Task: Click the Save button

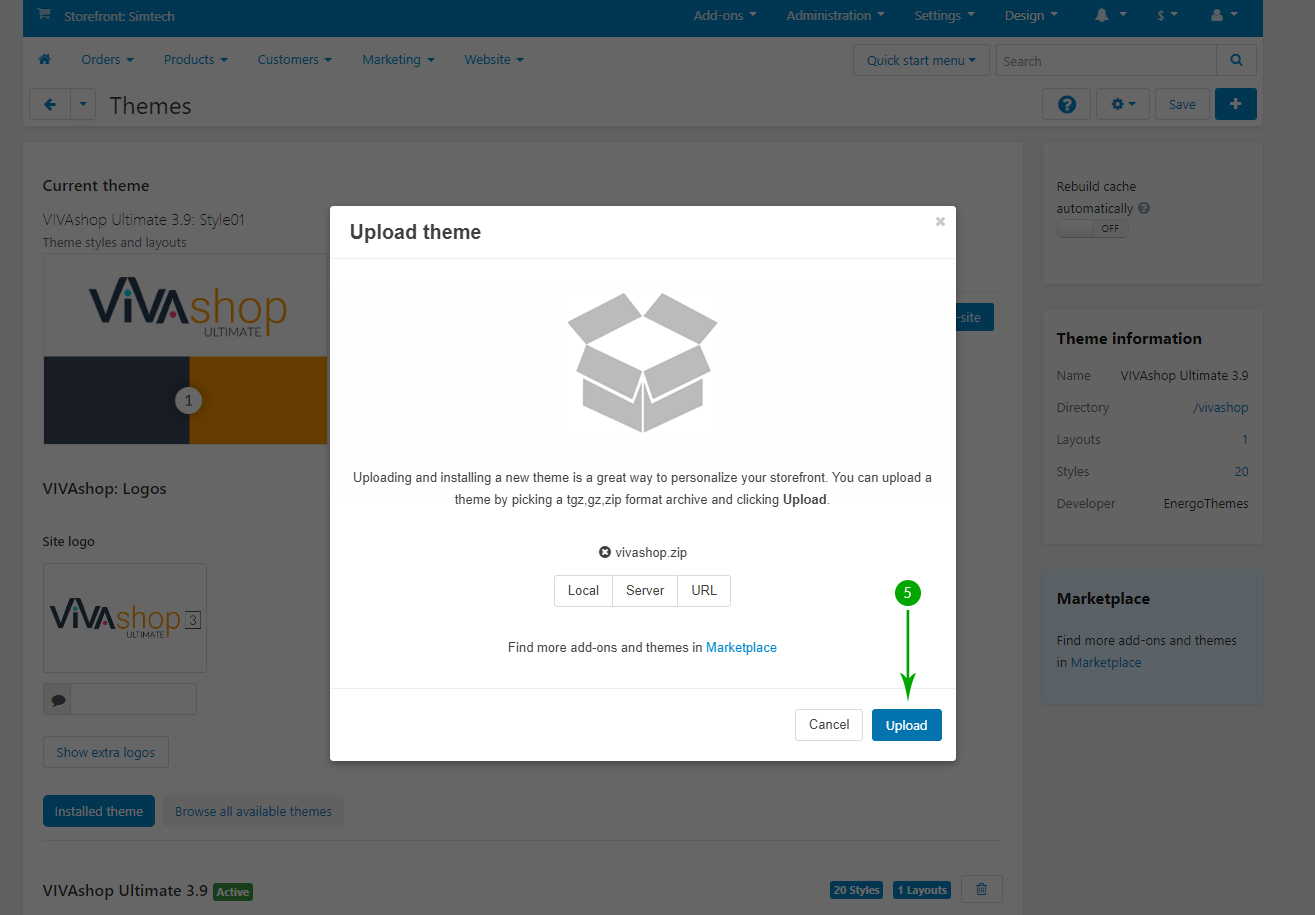Action: (1182, 104)
